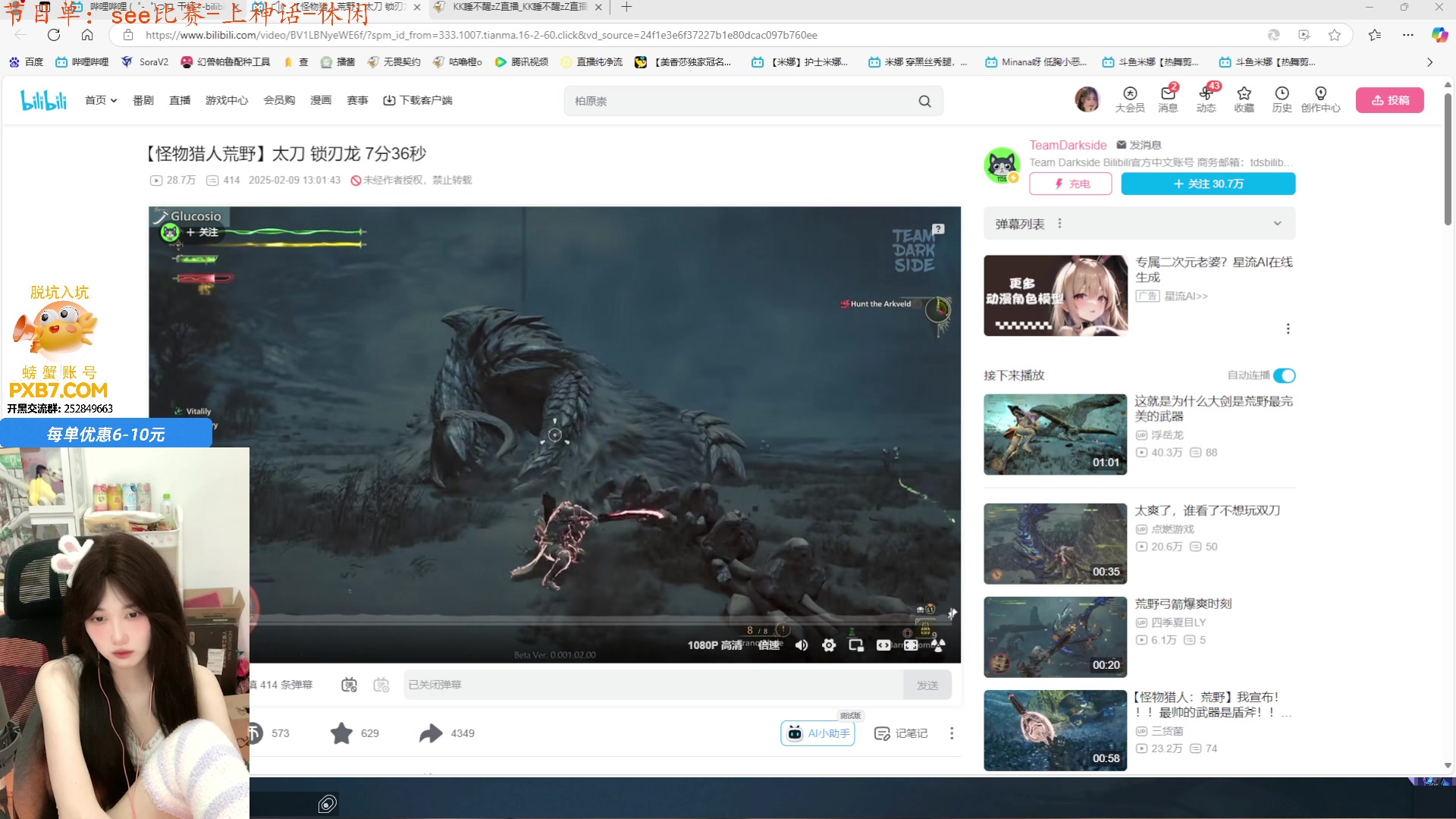The image size is (1456, 819).
Task: Open thumbnail of 大剑 recommended video
Action: pyautogui.click(x=1055, y=435)
